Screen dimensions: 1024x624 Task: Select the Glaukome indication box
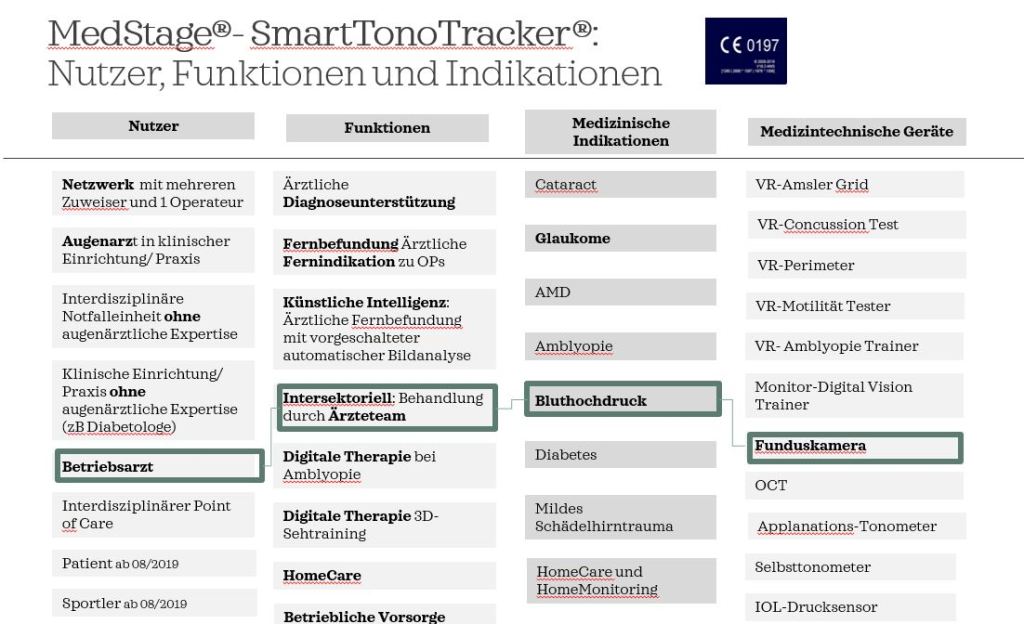620,238
